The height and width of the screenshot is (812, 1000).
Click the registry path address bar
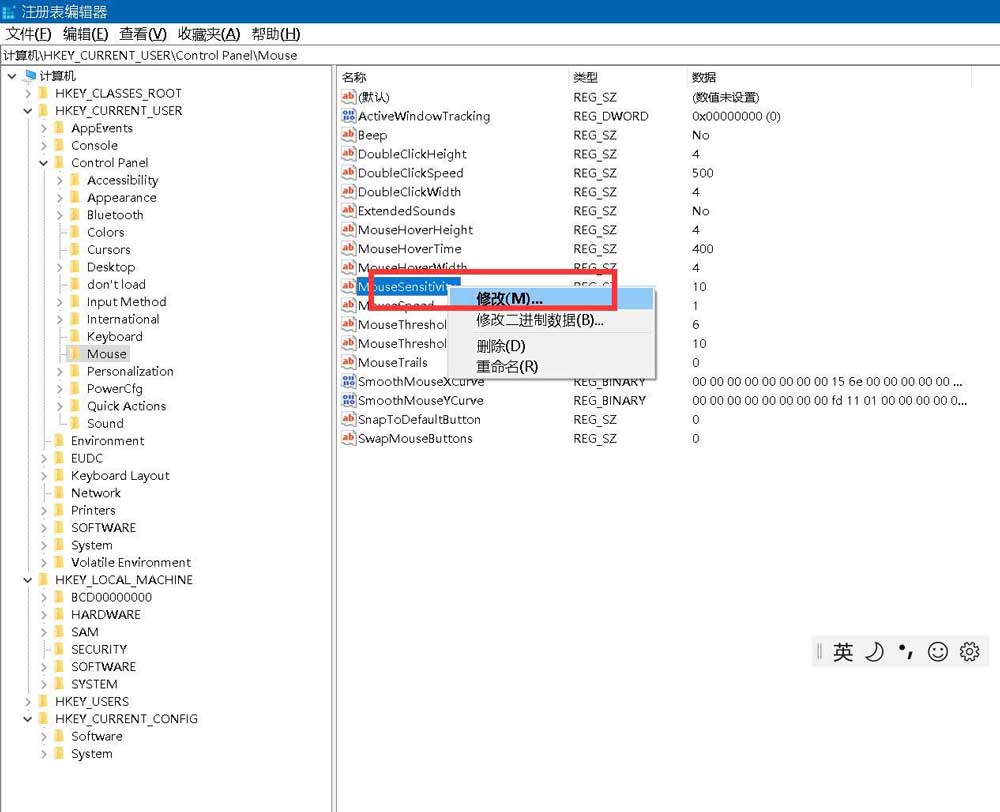pos(500,55)
